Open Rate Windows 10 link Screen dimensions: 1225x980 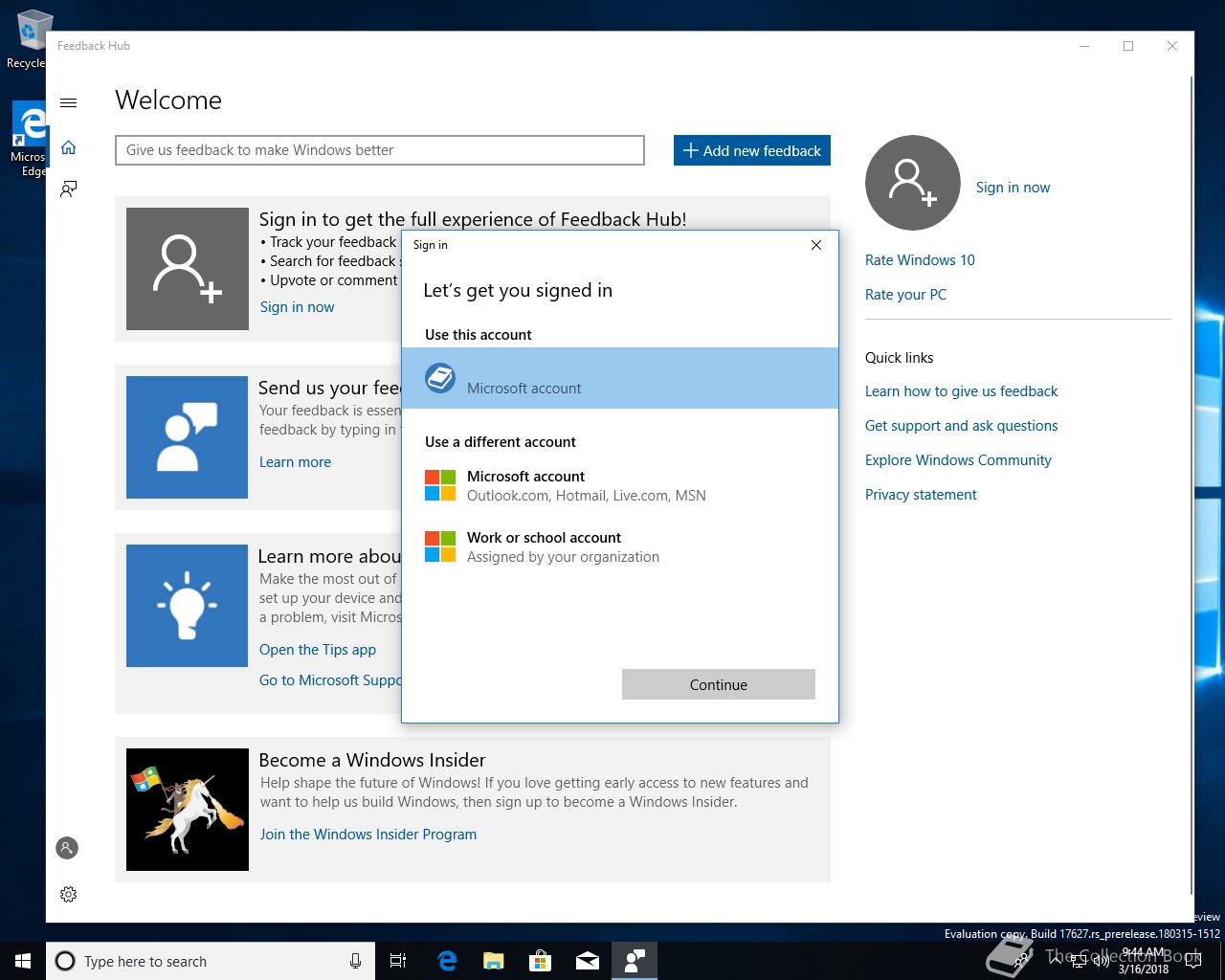coord(920,260)
